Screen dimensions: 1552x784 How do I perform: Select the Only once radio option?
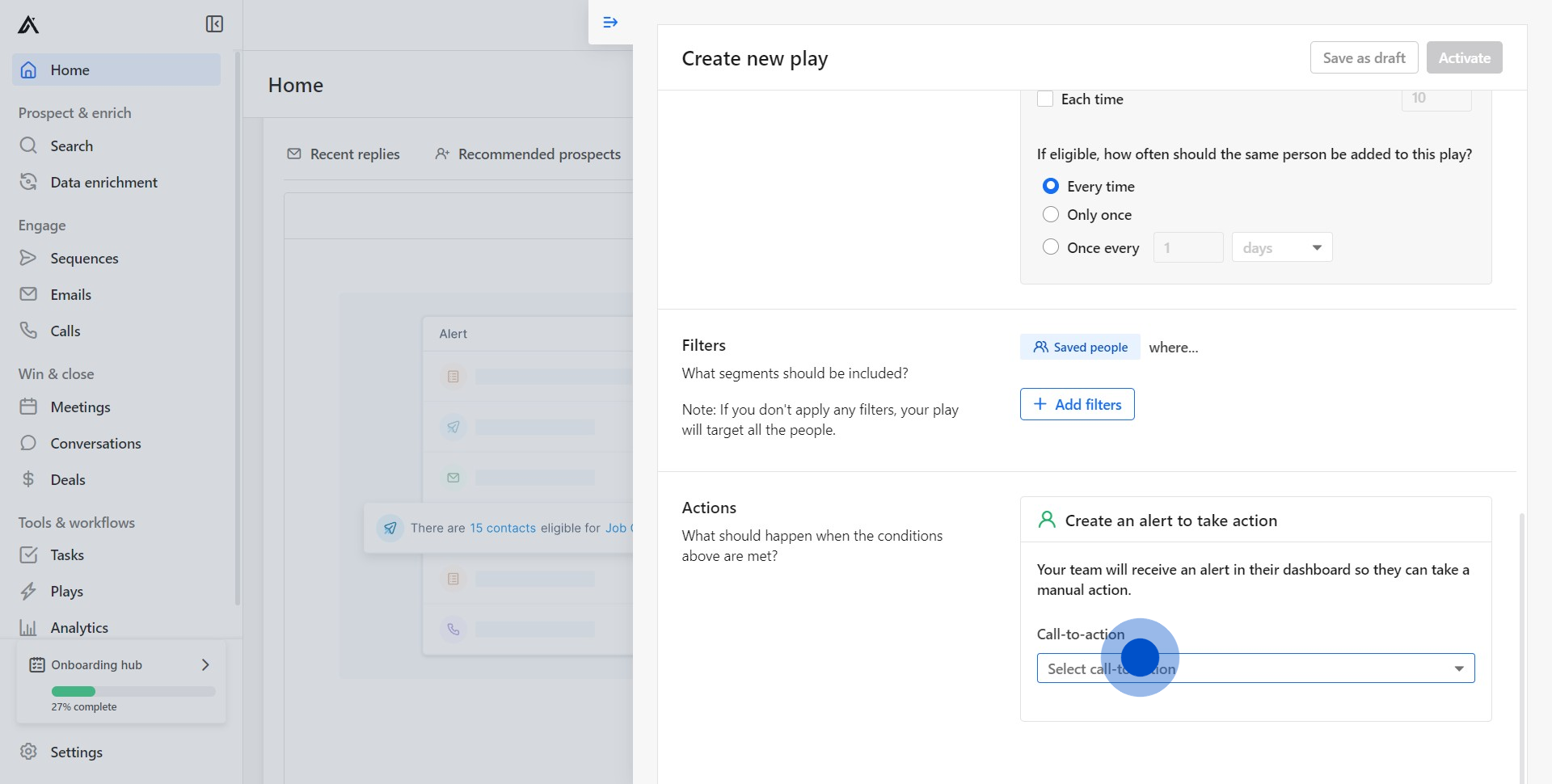pyautogui.click(x=1051, y=214)
